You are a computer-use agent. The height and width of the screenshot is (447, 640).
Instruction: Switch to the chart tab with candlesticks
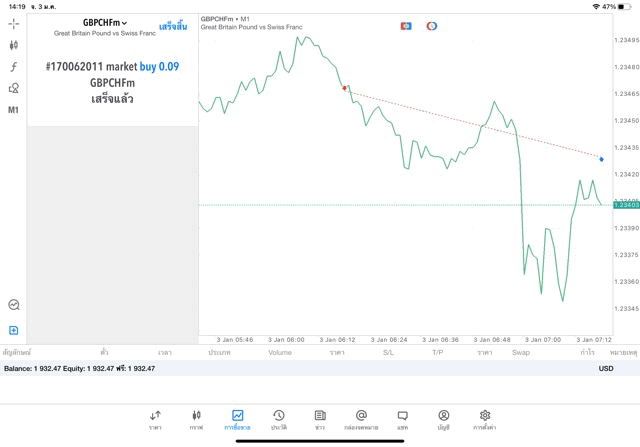tap(196, 419)
